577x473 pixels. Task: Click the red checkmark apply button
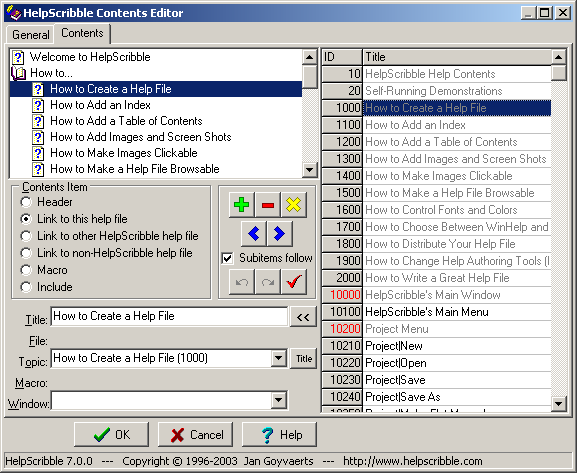(x=294, y=282)
